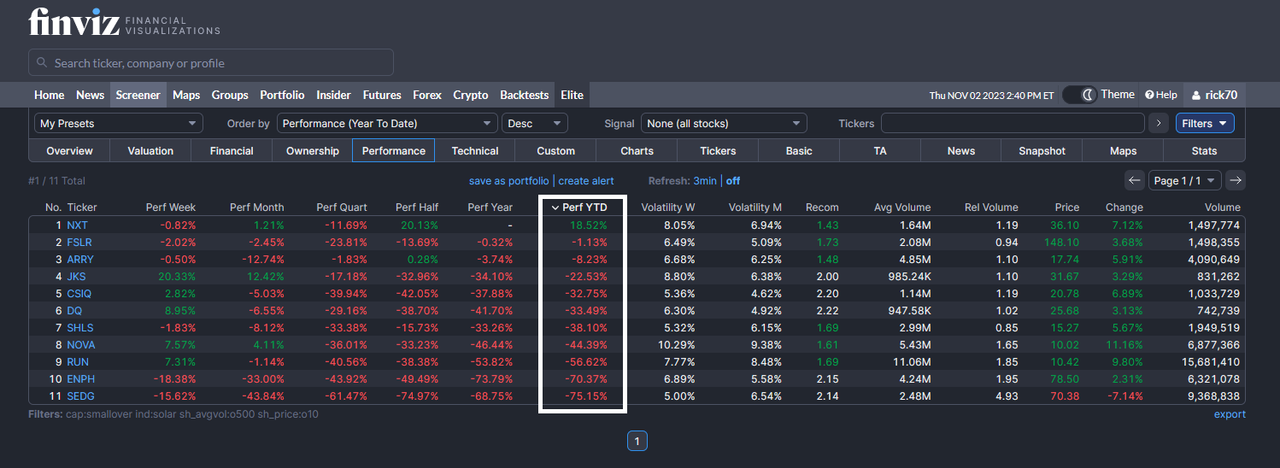
Task: Sort by Price column header
Action: point(1067,207)
